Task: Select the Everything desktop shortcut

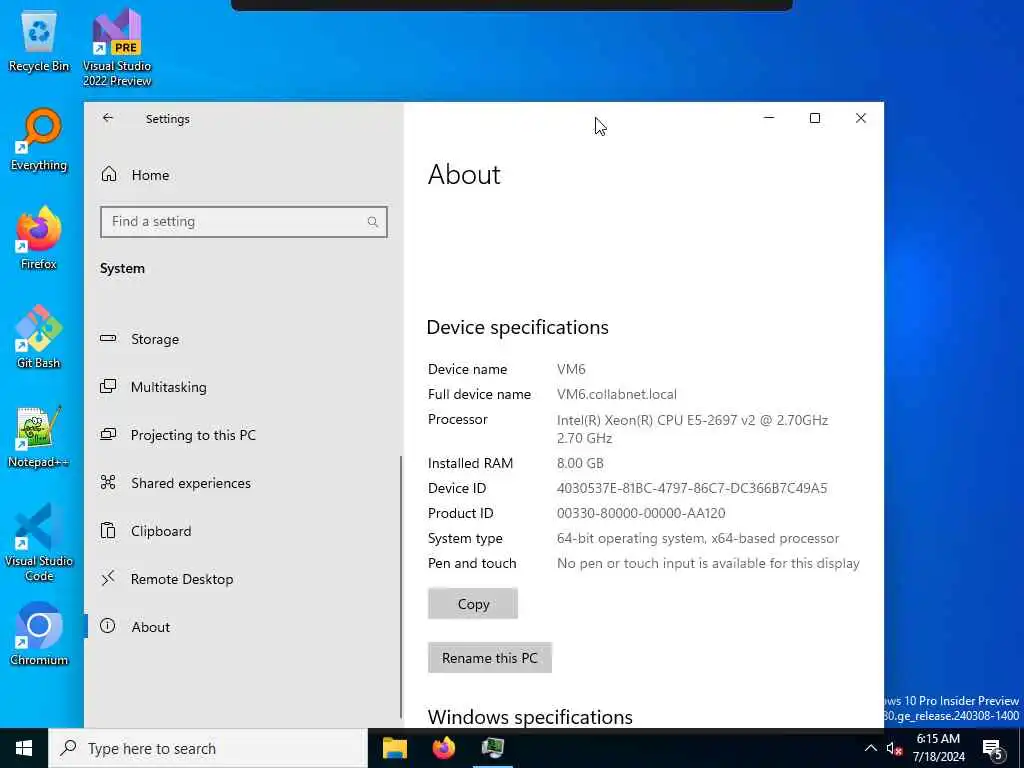Action: point(39,140)
